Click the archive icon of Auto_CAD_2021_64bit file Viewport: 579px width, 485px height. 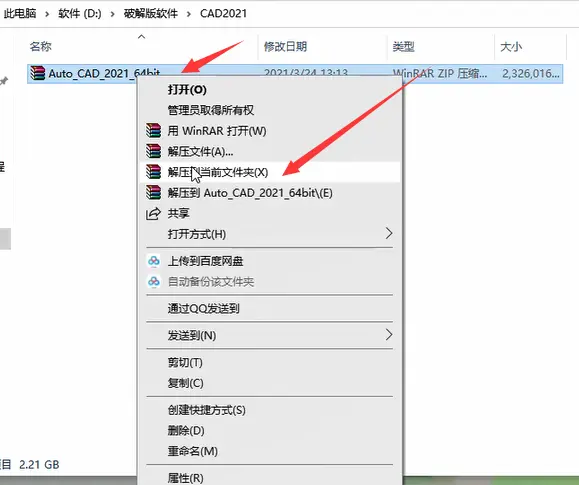click(x=38, y=73)
